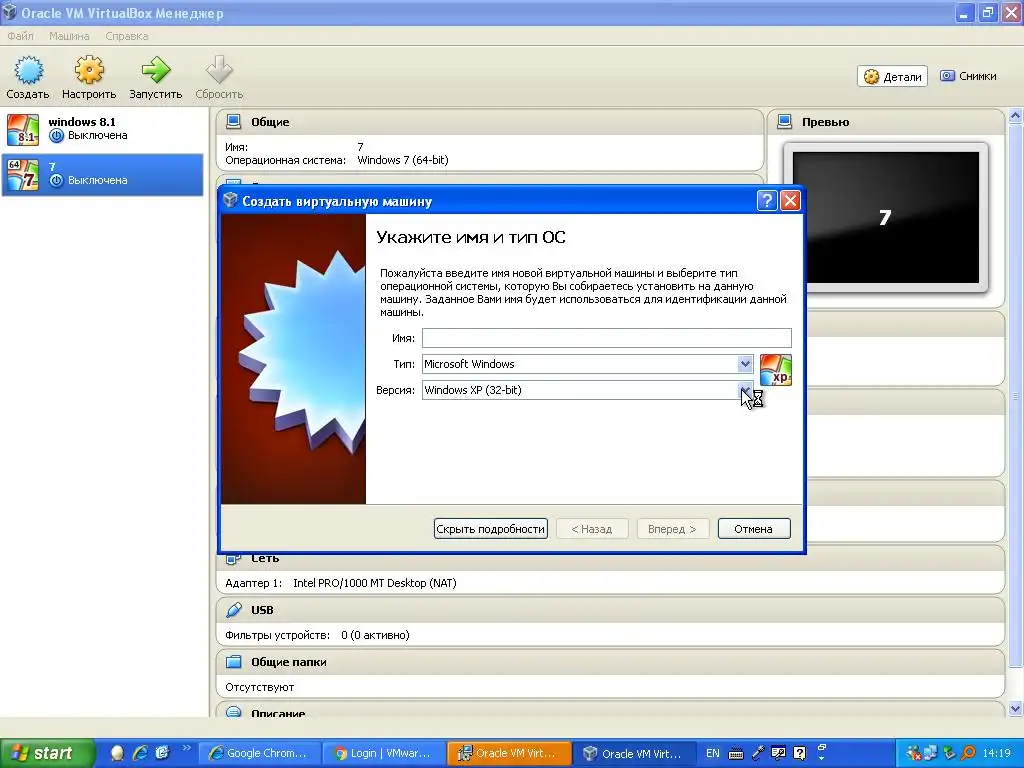The width and height of the screenshot is (1024, 768).
Task: Open Login VMware taskbar item
Action: point(385,753)
